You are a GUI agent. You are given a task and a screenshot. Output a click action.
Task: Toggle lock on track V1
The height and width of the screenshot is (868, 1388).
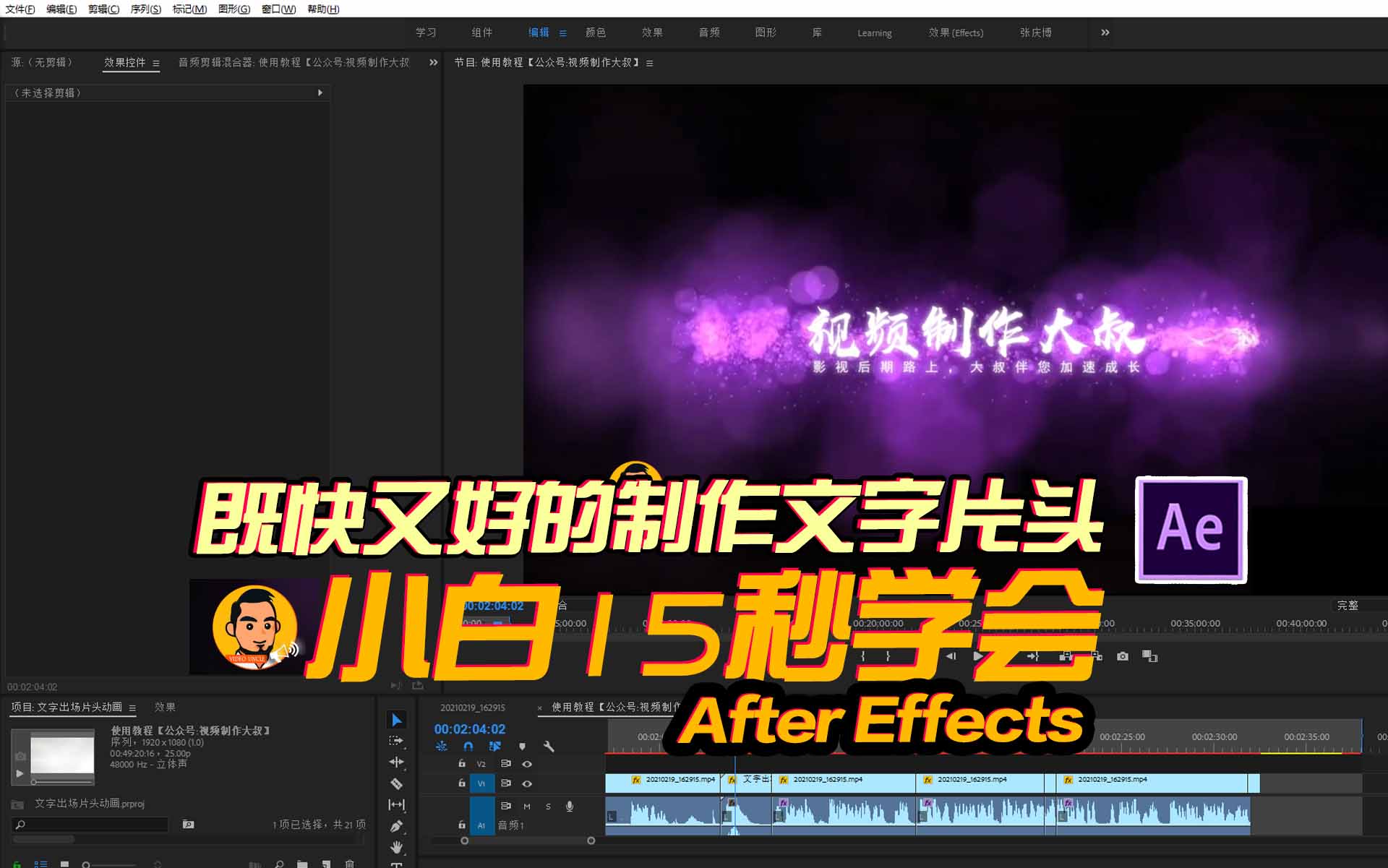pyautogui.click(x=462, y=783)
